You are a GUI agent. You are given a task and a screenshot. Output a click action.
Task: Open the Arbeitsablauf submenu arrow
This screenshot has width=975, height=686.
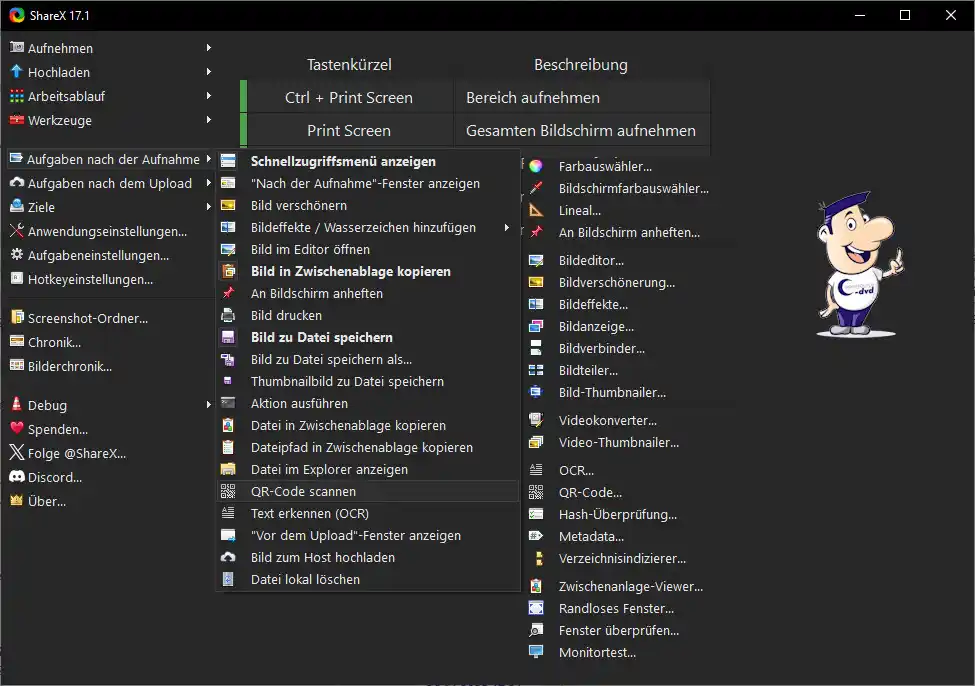point(209,95)
